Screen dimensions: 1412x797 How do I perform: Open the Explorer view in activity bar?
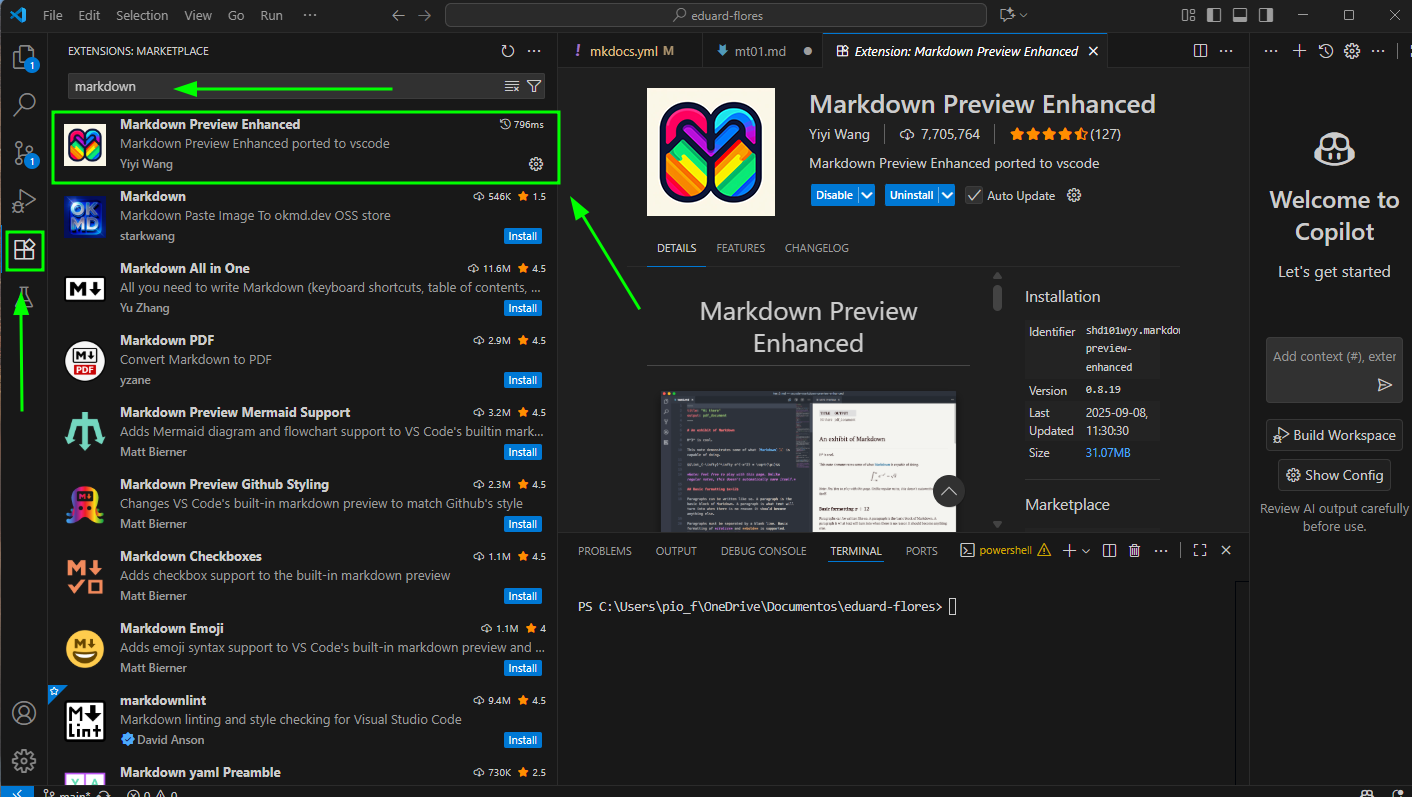(x=24, y=57)
